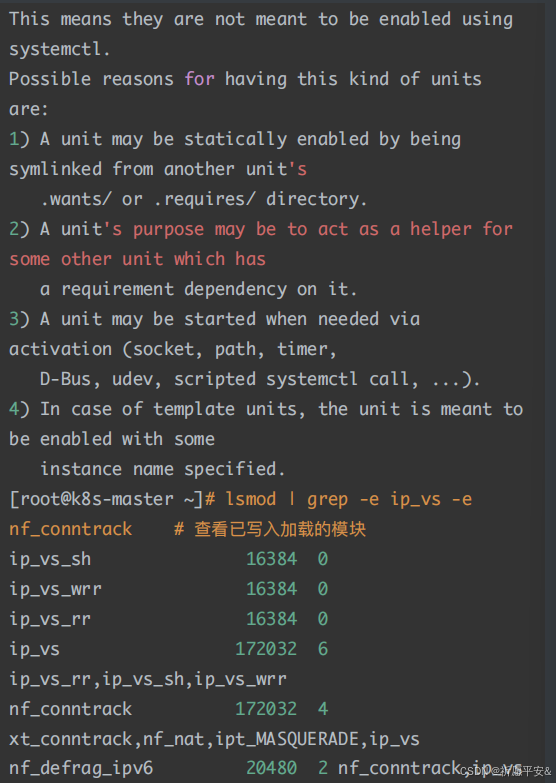
Task: Click the CSDN watermark at bottom right
Action: (x=505, y=771)
